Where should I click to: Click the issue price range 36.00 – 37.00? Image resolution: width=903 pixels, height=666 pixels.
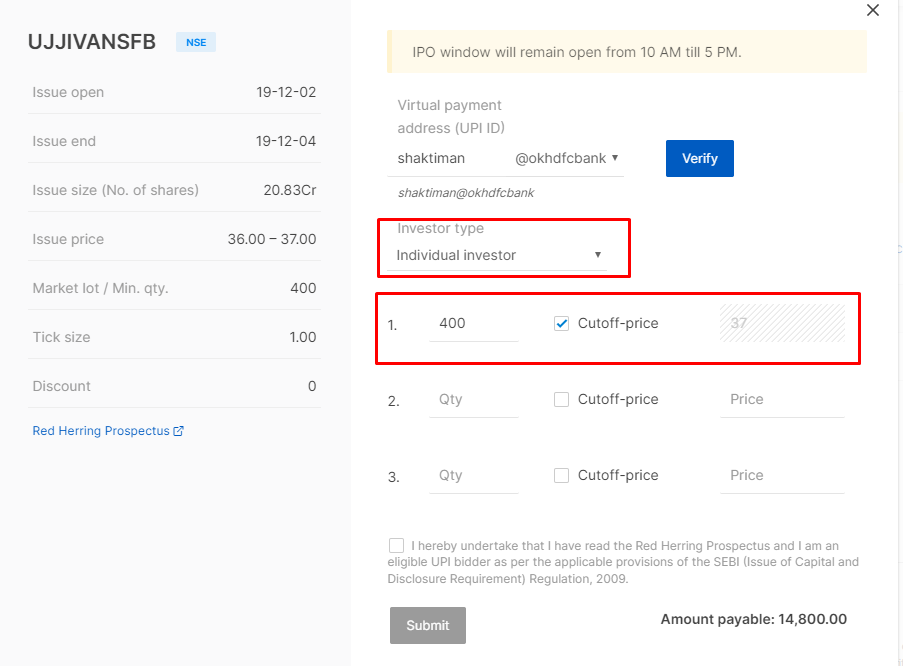(272, 239)
